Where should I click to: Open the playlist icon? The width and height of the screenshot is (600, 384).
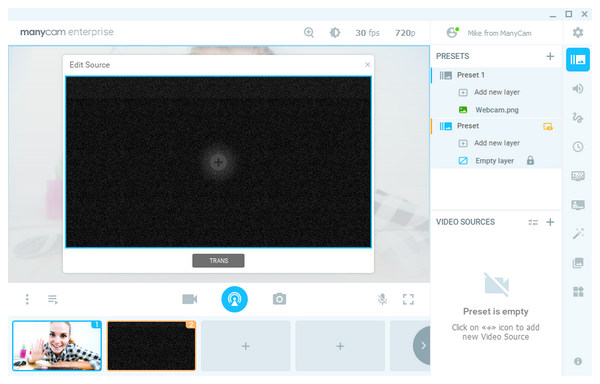tap(53, 299)
